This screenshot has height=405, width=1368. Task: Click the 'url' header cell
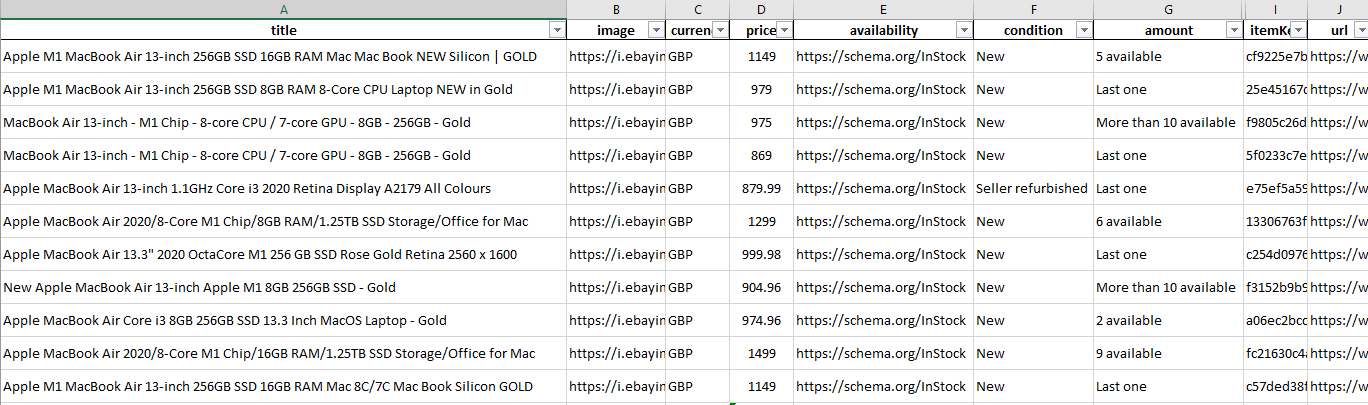(x=1338, y=31)
